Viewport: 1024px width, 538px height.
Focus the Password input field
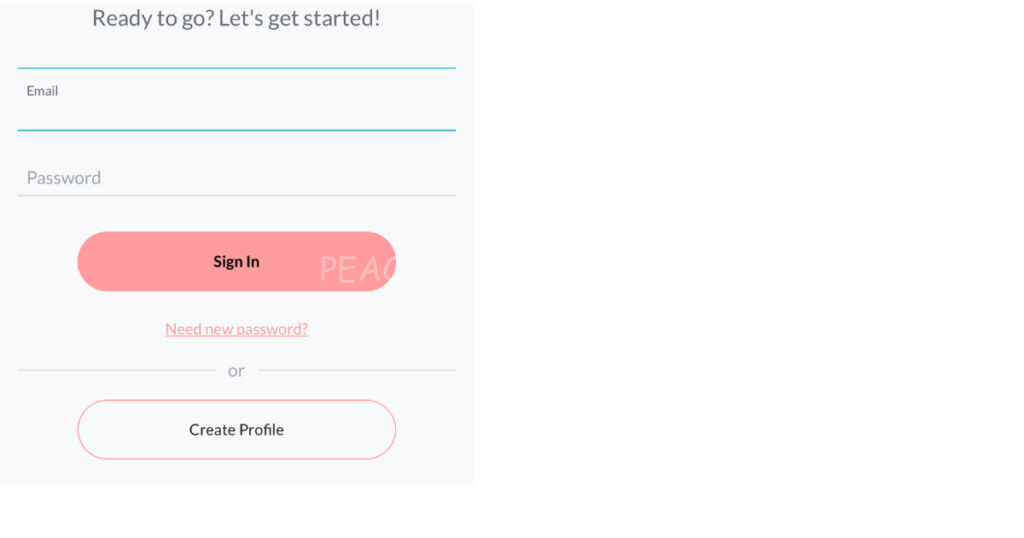(x=236, y=177)
